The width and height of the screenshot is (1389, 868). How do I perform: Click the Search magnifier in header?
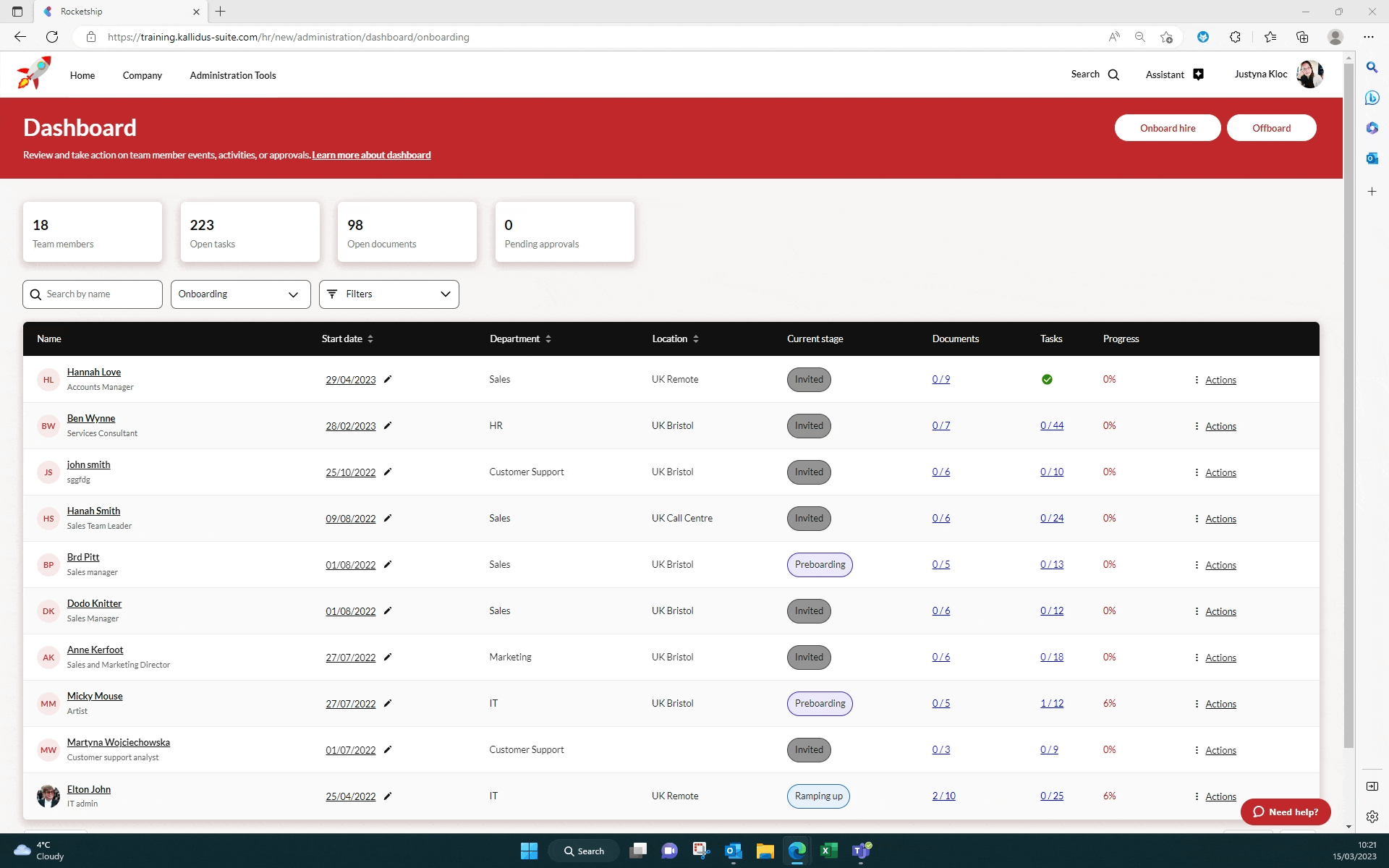pos(1113,75)
